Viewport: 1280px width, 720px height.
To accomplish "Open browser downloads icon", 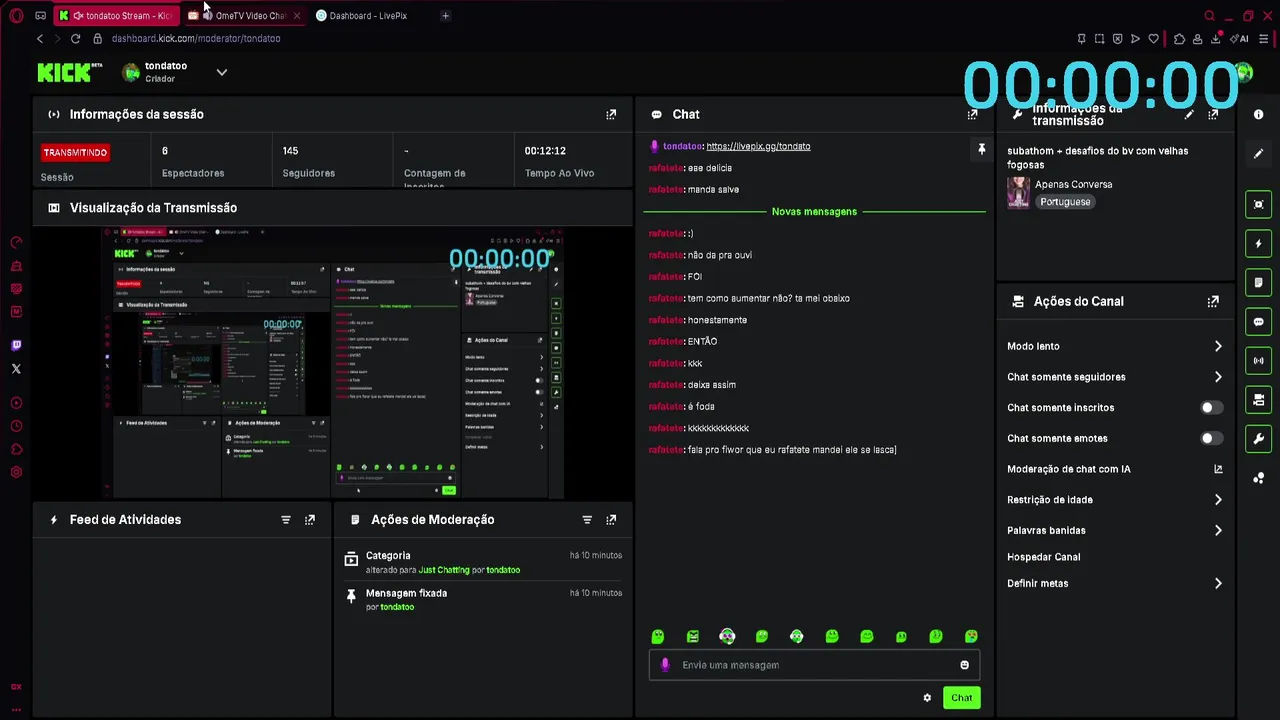I will point(1216,39).
